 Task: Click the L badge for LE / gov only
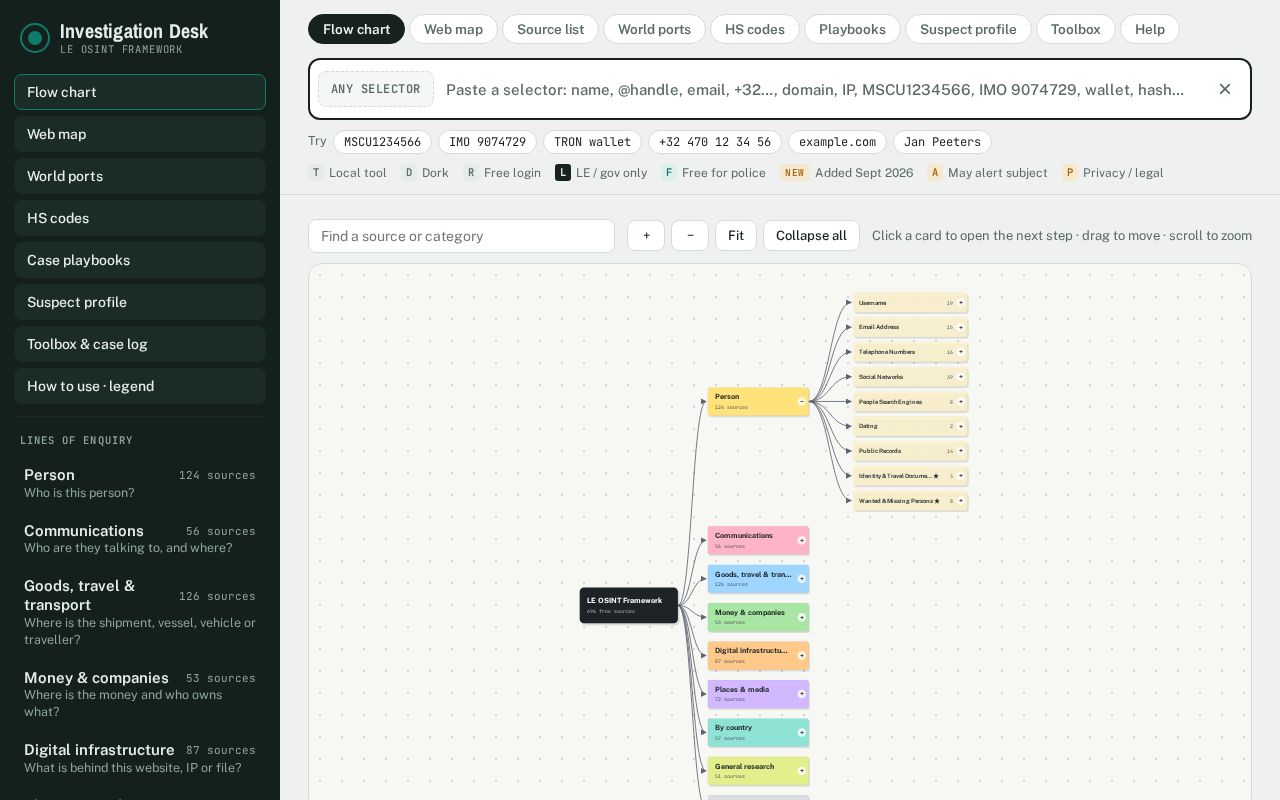tap(563, 173)
